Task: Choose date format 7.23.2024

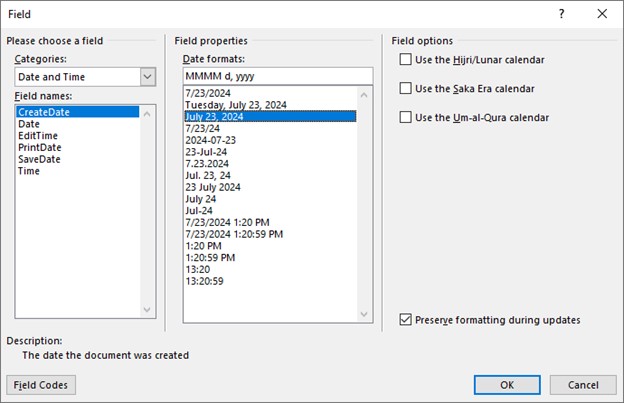Action: point(270,164)
